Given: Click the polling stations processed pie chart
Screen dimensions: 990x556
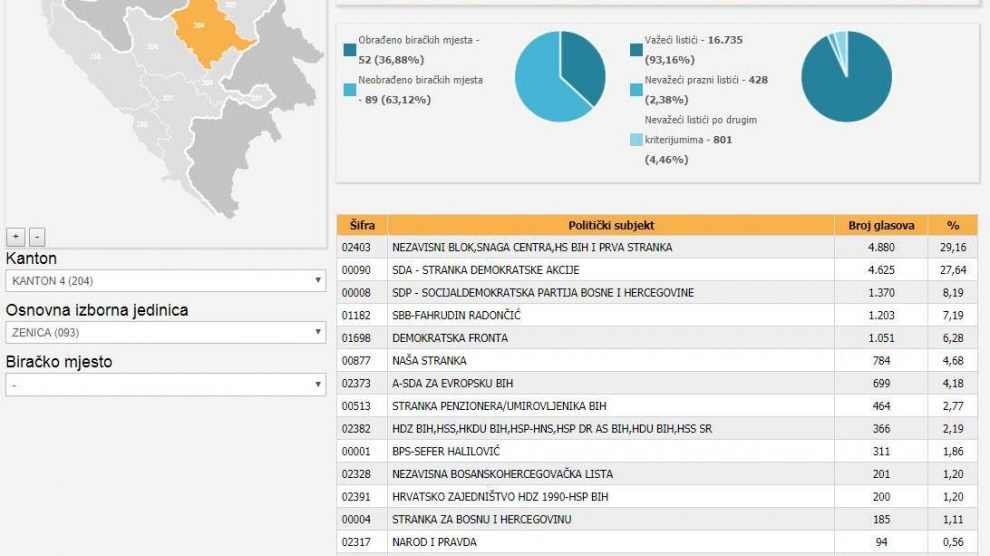Looking at the screenshot, I should click(560, 77).
